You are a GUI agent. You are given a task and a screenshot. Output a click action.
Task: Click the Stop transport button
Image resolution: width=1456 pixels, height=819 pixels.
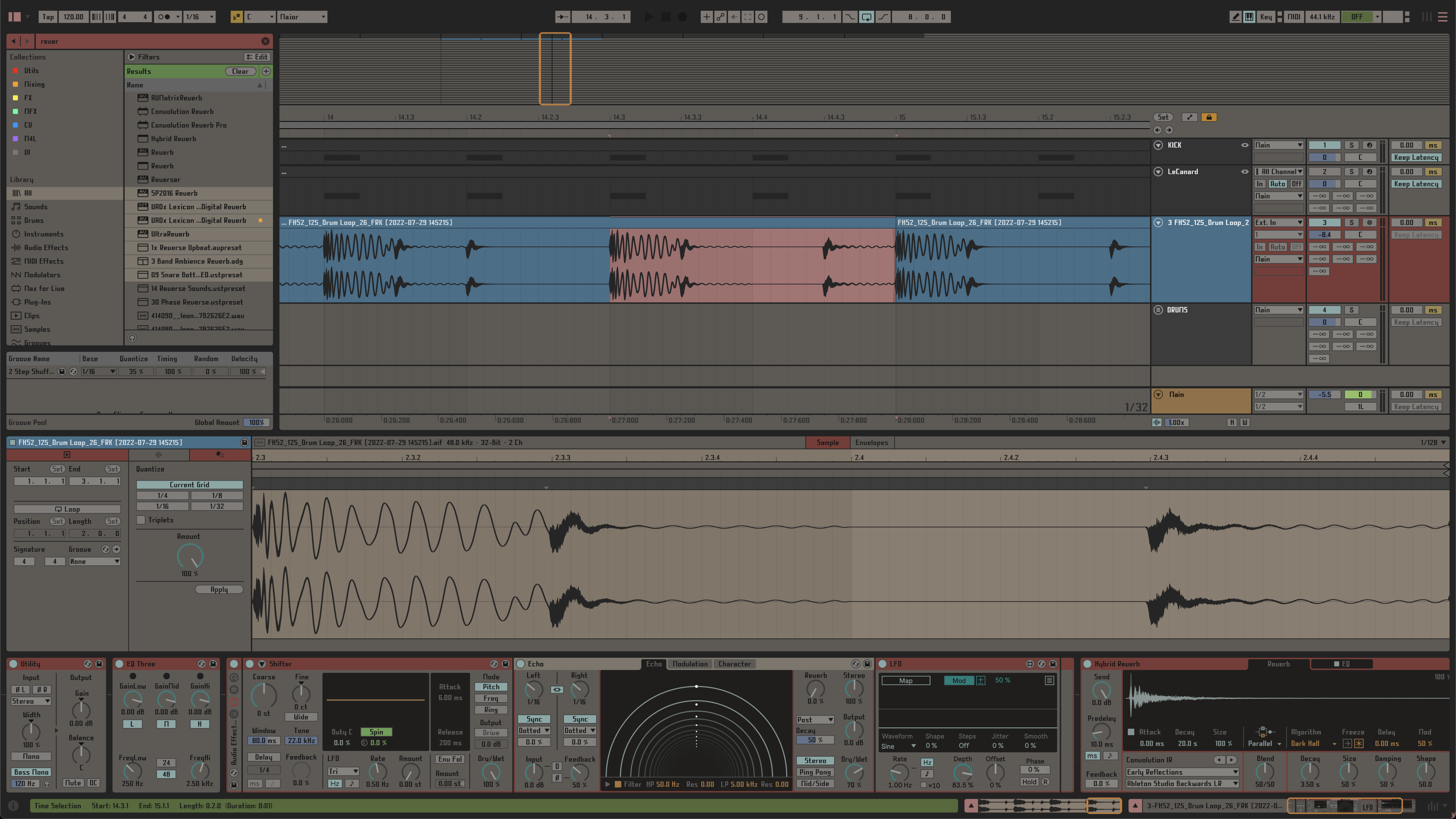(x=666, y=17)
